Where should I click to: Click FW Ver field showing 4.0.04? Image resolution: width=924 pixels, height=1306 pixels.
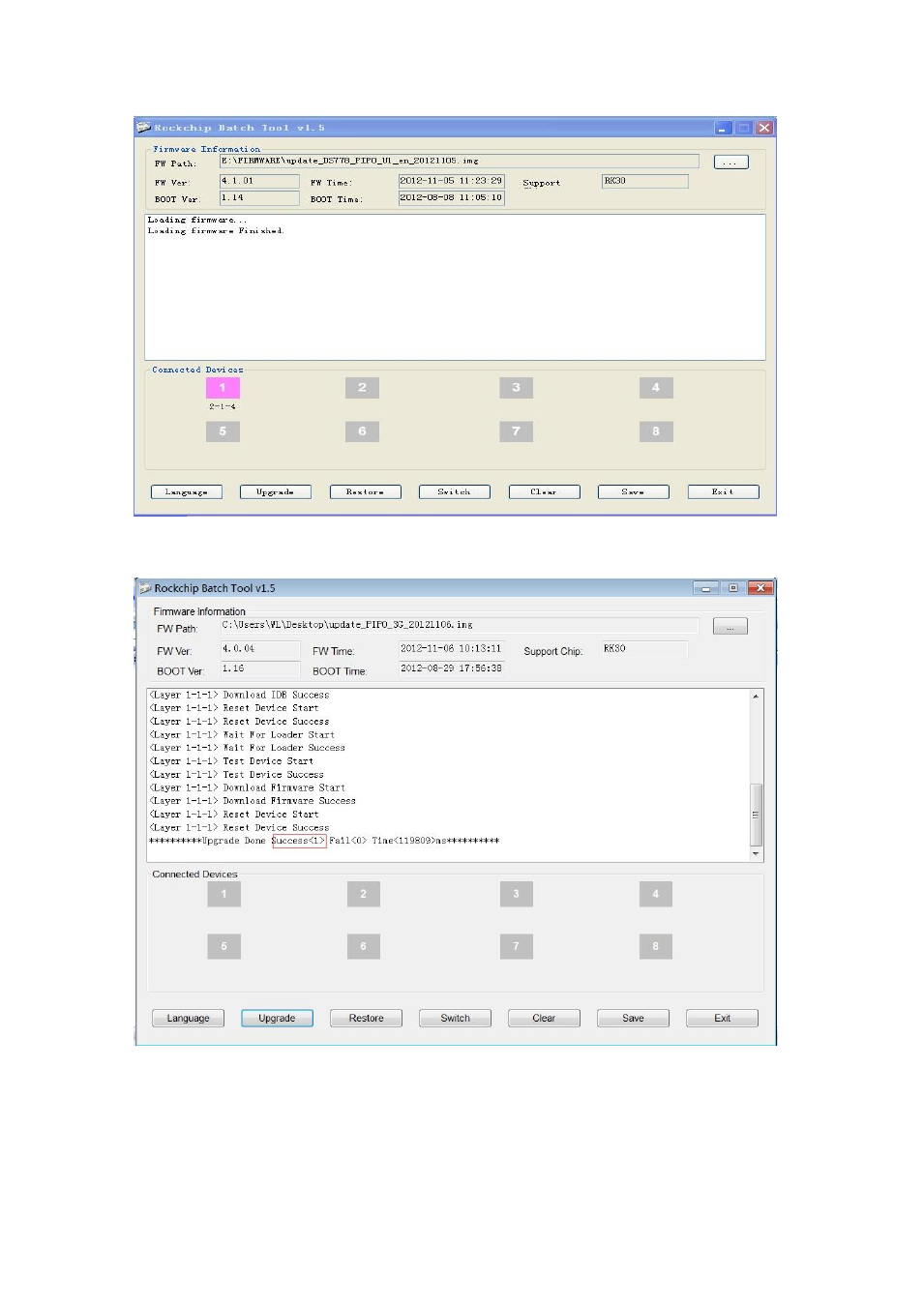pyautogui.click(x=260, y=649)
